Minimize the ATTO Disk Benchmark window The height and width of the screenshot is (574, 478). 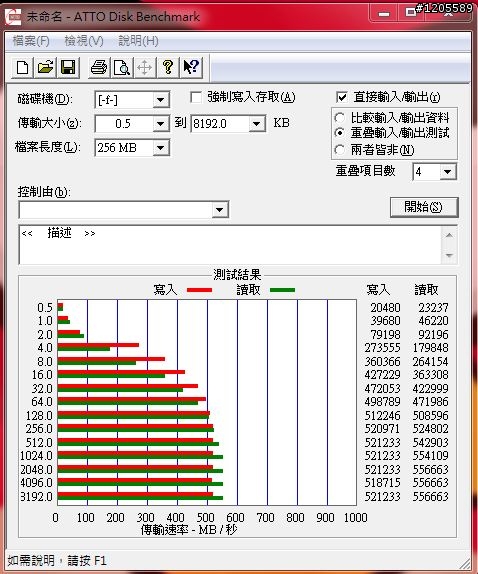[384, 14]
